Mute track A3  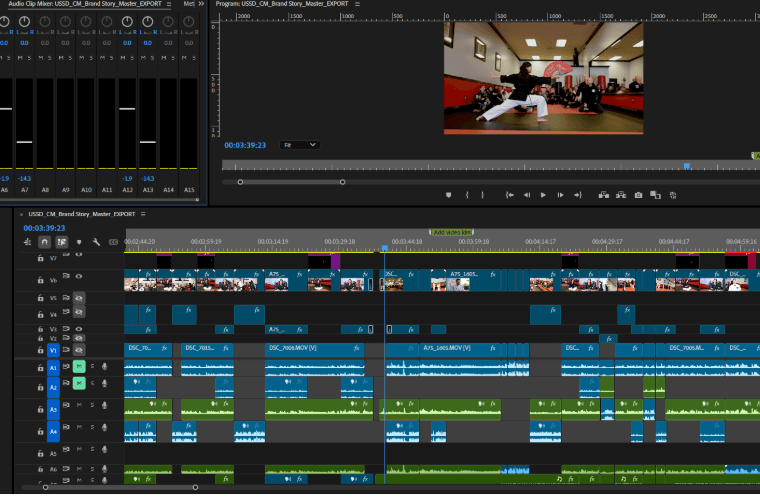[79, 405]
